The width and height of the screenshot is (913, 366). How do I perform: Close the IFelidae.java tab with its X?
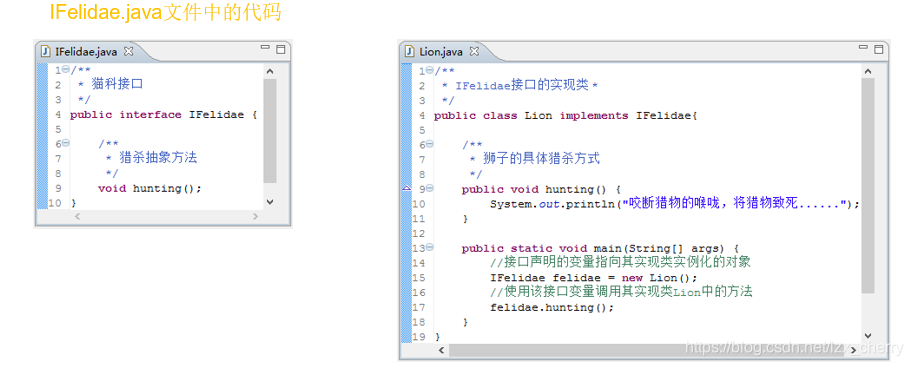tap(129, 51)
